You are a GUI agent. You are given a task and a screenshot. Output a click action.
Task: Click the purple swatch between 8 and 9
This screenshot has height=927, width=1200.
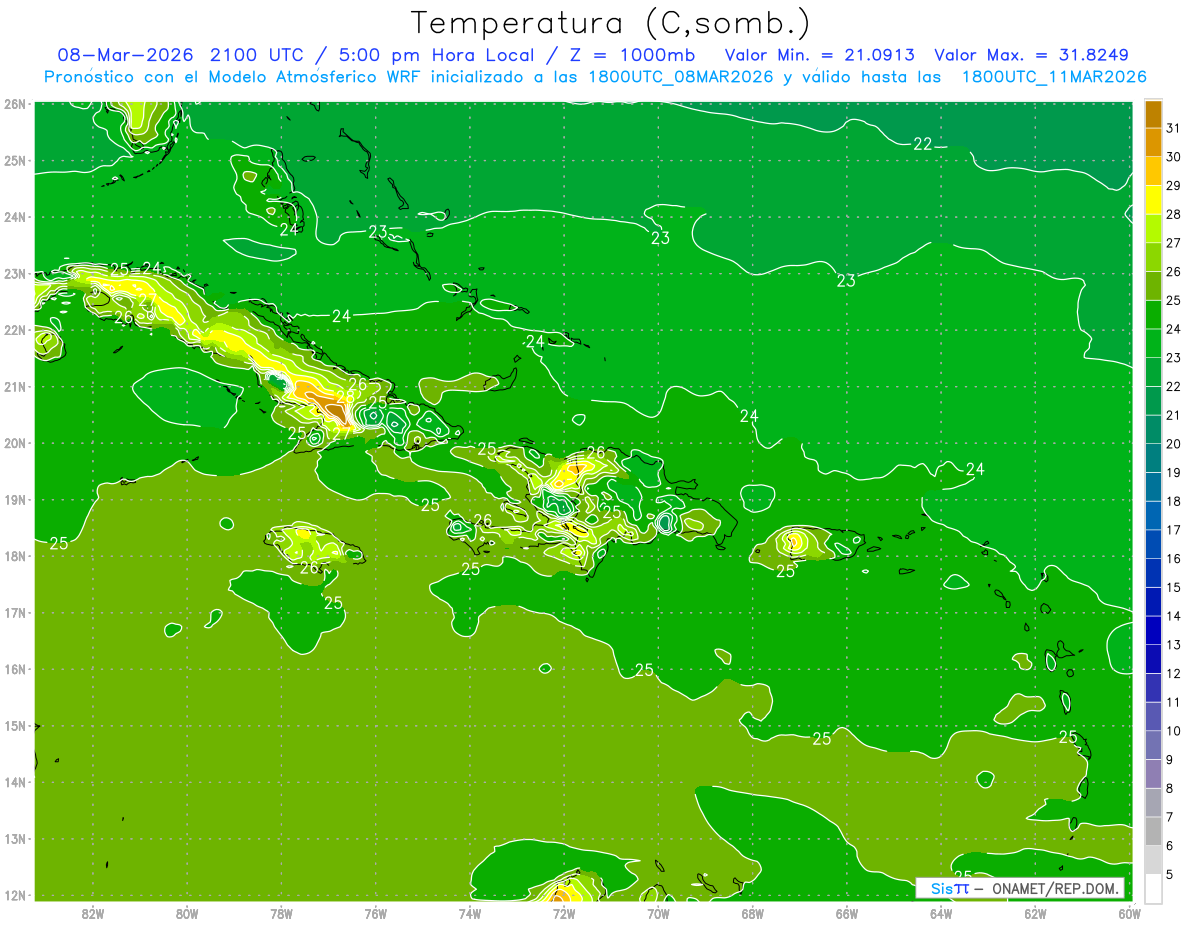pos(1153,774)
